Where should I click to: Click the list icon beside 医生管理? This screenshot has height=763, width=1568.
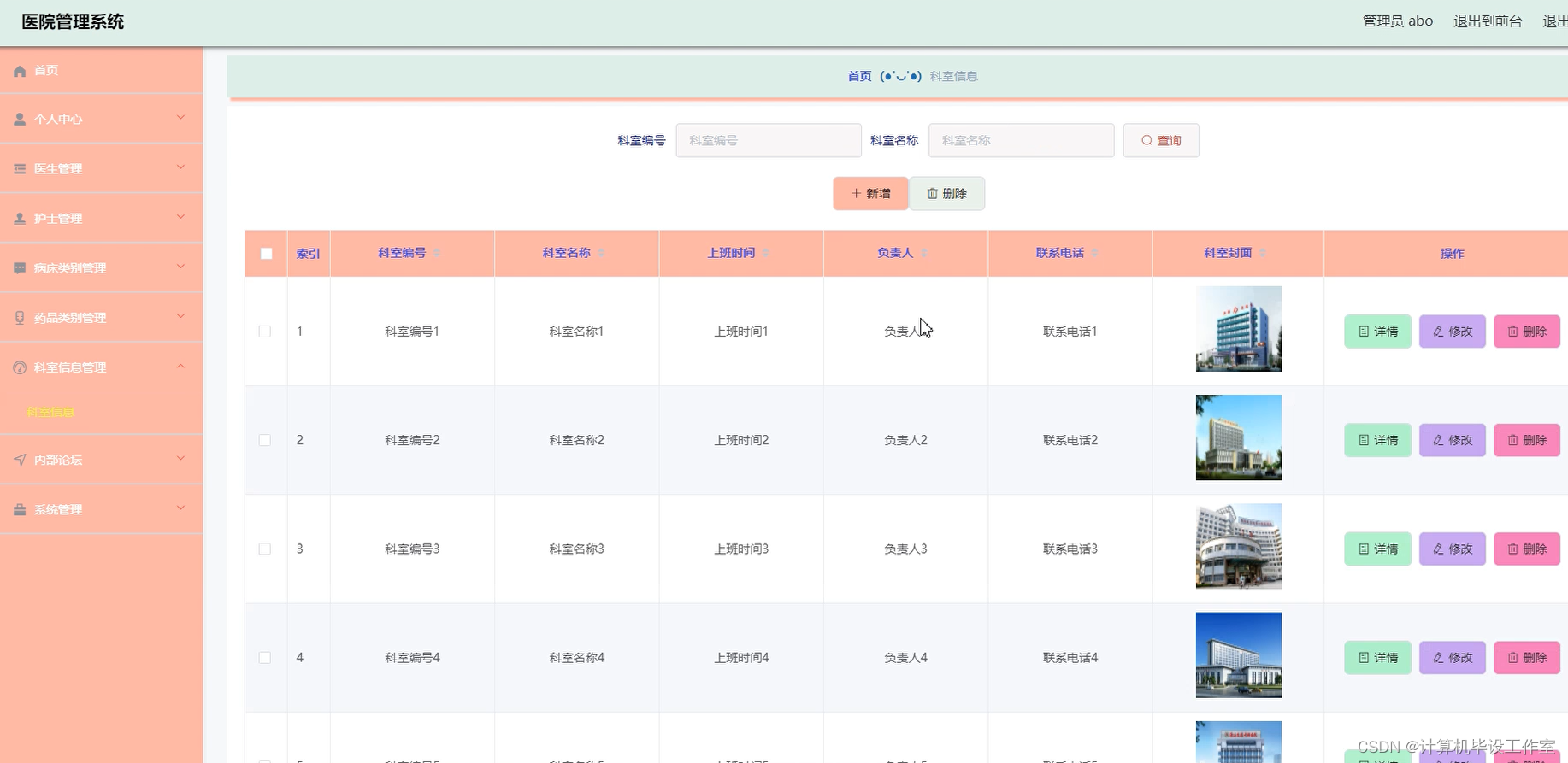pyautogui.click(x=20, y=169)
